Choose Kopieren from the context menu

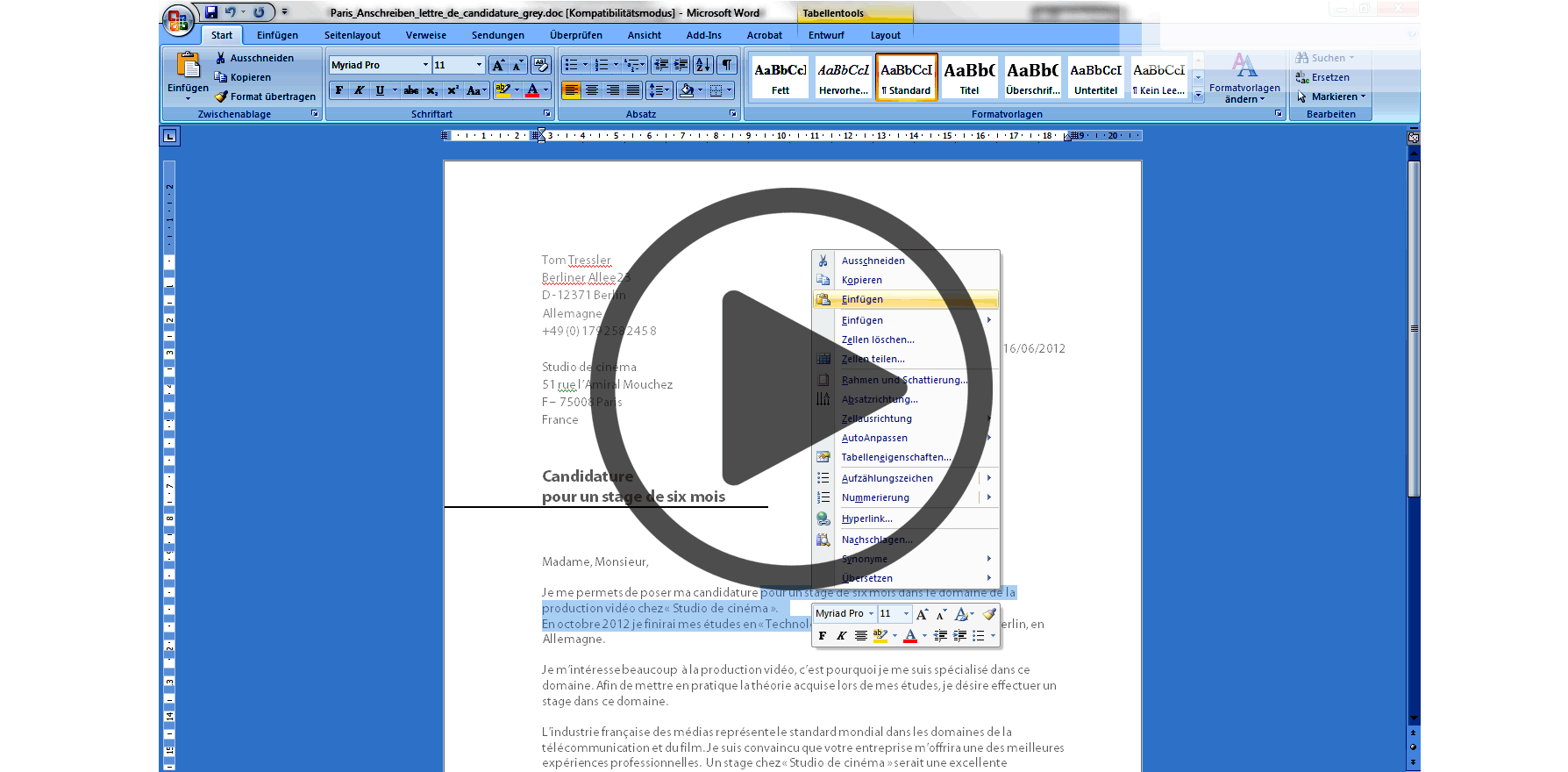click(862, 280)
